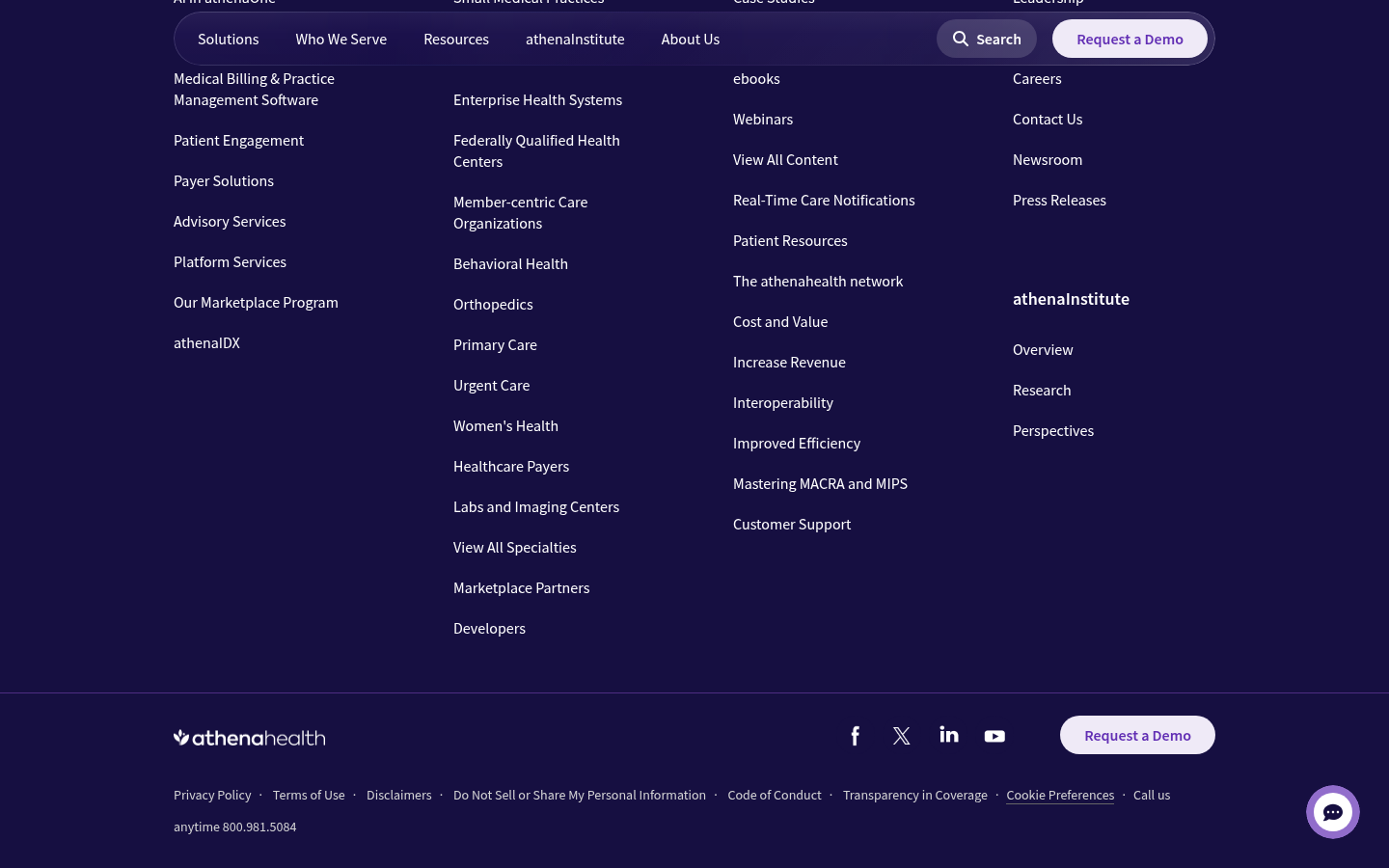Go to Enterprise Health Systems
The width and height of the screenshot is (1389, 868).
click(537, 99)
